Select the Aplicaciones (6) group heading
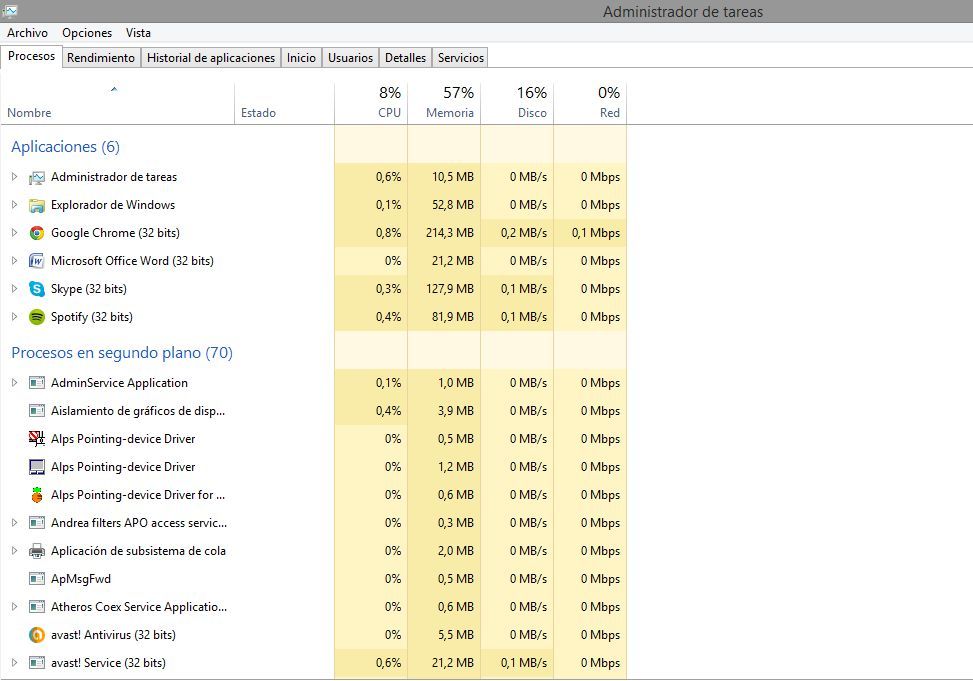Screen dimensions: 973x681 [x=65, y=147]
